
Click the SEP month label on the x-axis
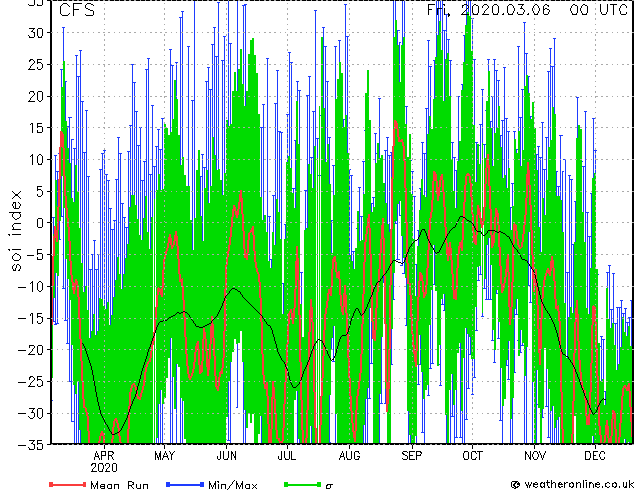pyautogui.click(x=412, y=456)
